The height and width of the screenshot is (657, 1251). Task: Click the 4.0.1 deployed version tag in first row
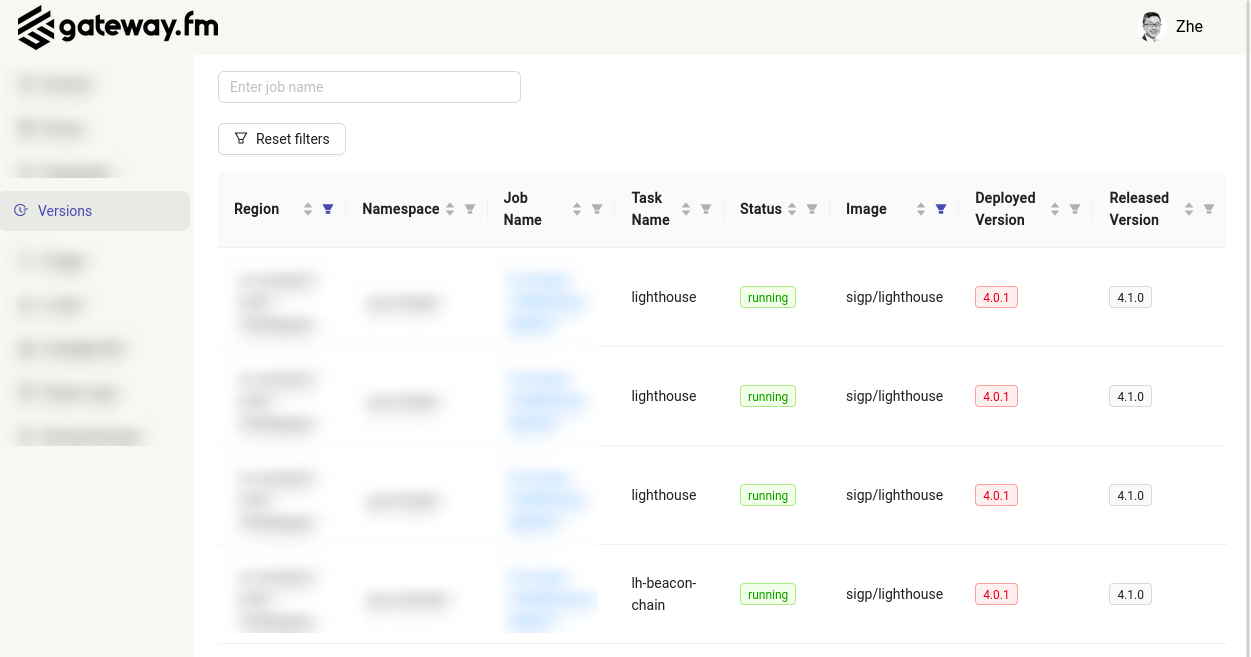click(x=996, y=297)
